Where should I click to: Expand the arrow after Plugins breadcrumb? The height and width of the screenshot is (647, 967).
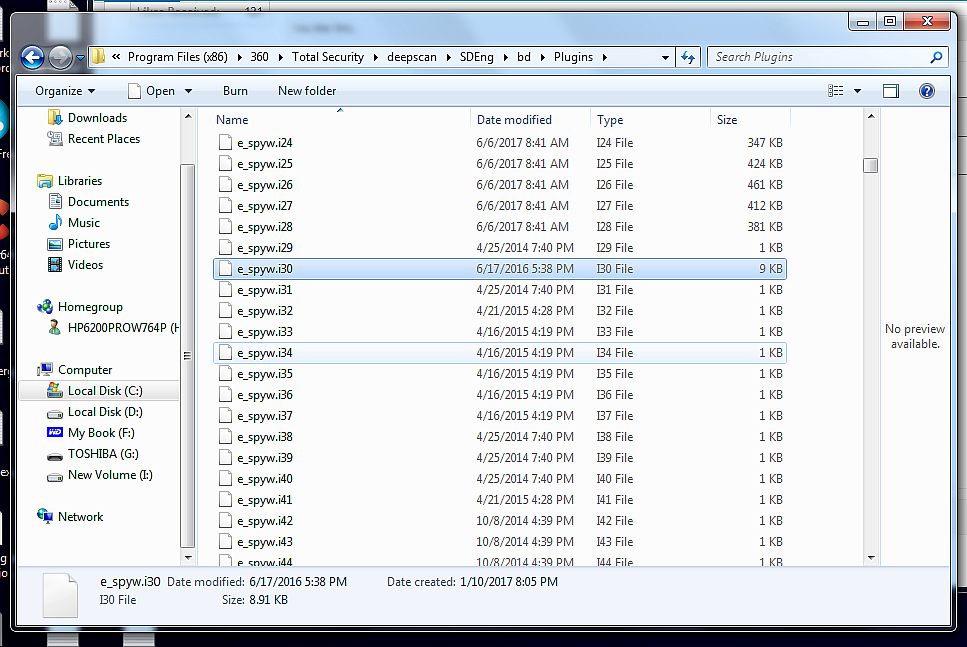coord(604,57)
